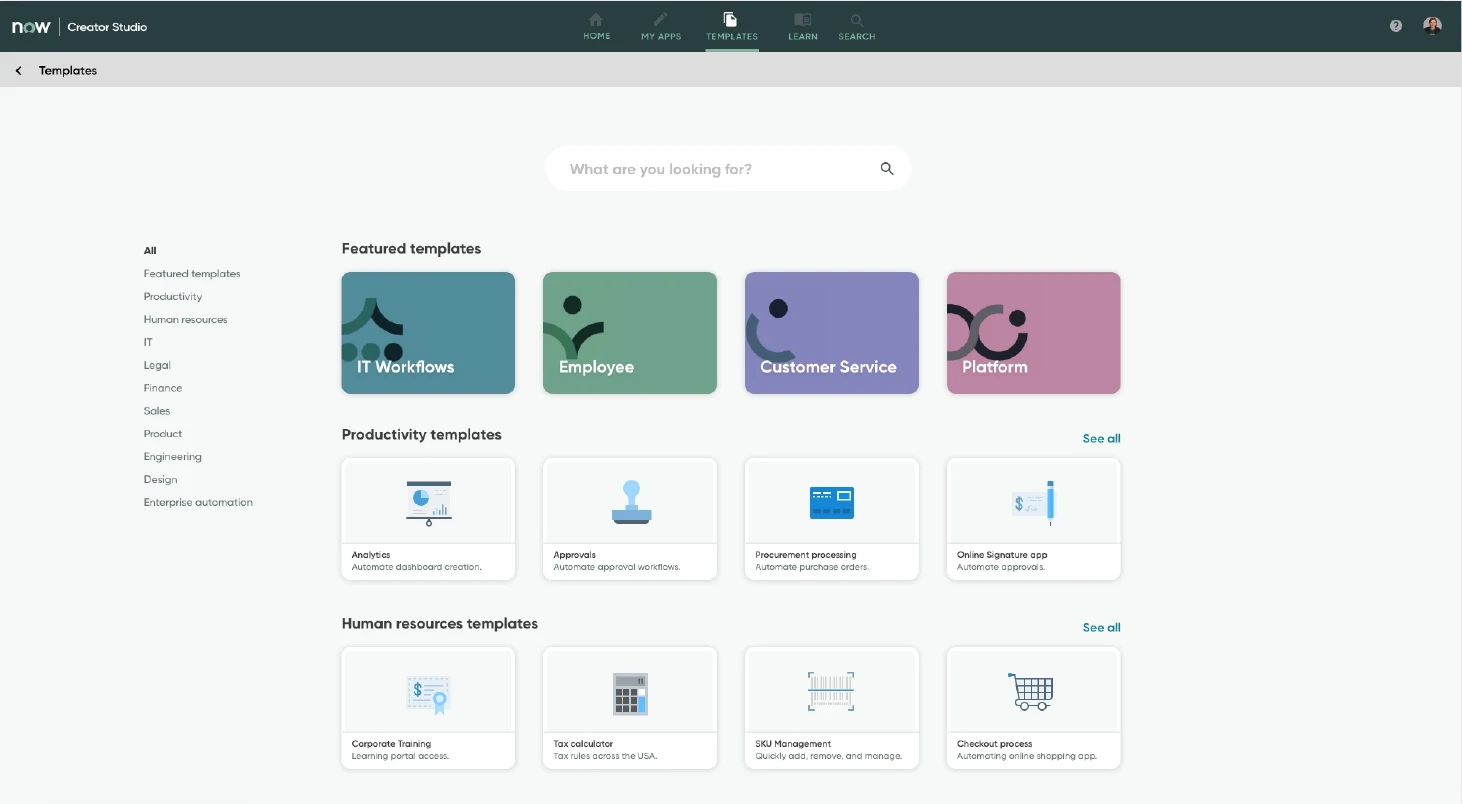1462x804 pixels.
Task: Open the SKU Management barcode icon
Action: [x=832, y=692]
